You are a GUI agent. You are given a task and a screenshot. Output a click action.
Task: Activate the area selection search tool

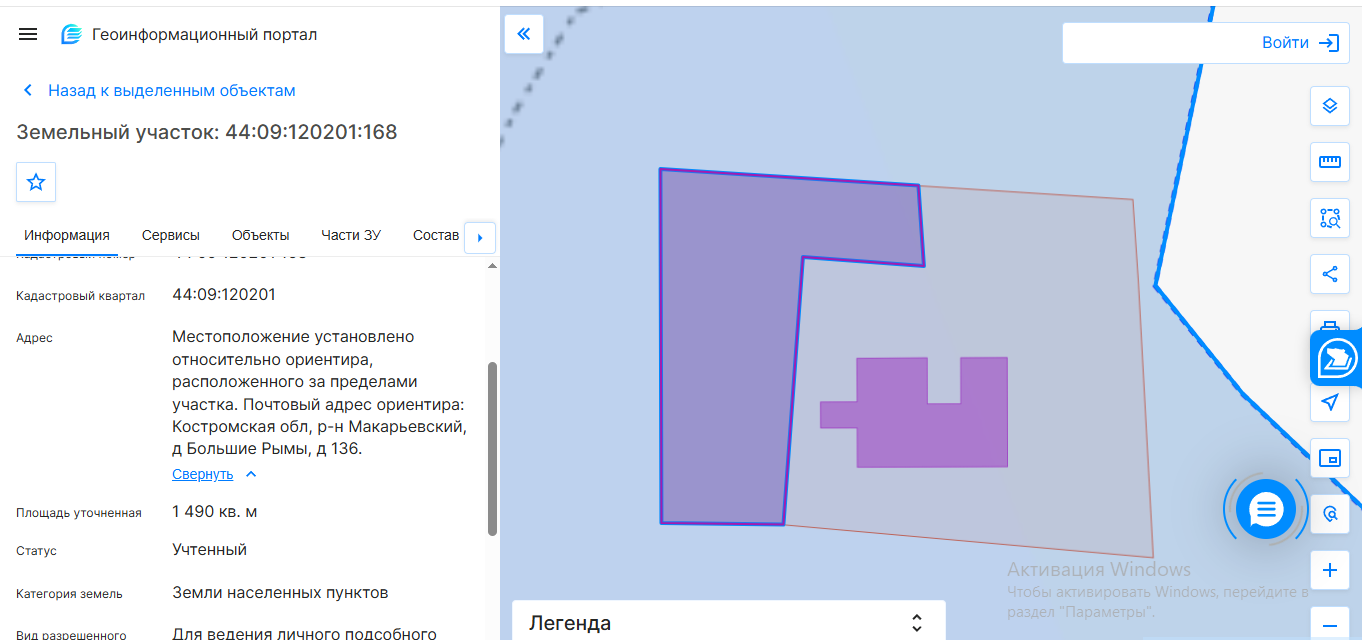tap(1329, 218)
